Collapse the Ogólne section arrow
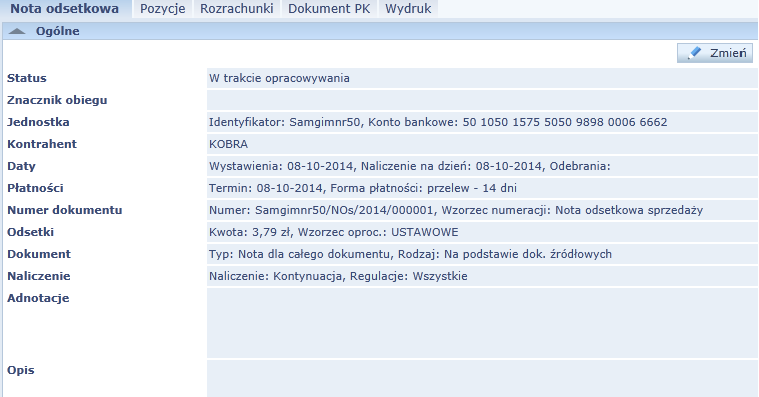The width and height of the screenshot is (759, 397). pyautogui.click(x=17, y=31)
